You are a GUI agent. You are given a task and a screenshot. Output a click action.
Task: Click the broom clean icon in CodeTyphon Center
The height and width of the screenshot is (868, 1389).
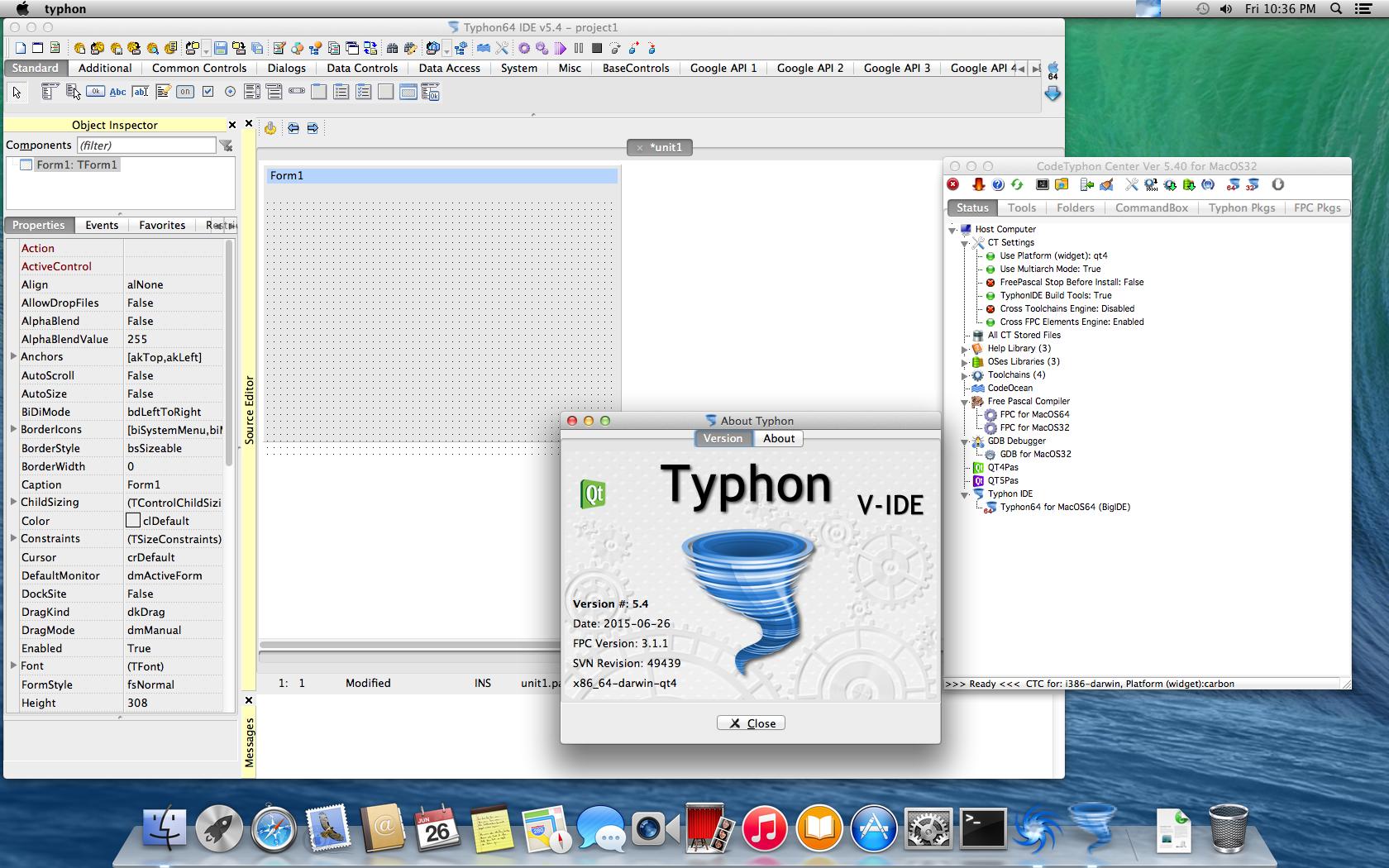click(x=1106, y=184)
